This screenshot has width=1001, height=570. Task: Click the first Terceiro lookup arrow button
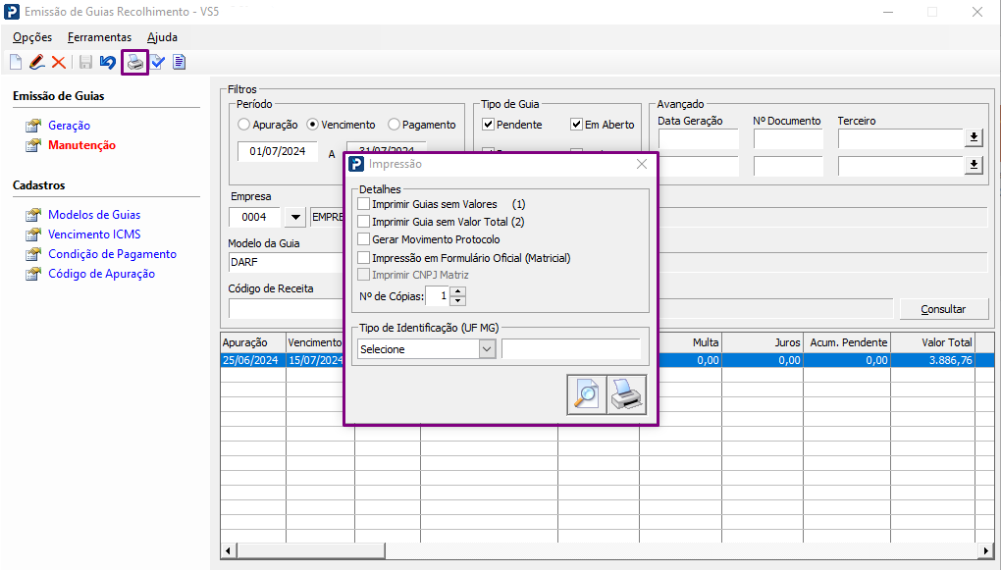pos(973,139)
